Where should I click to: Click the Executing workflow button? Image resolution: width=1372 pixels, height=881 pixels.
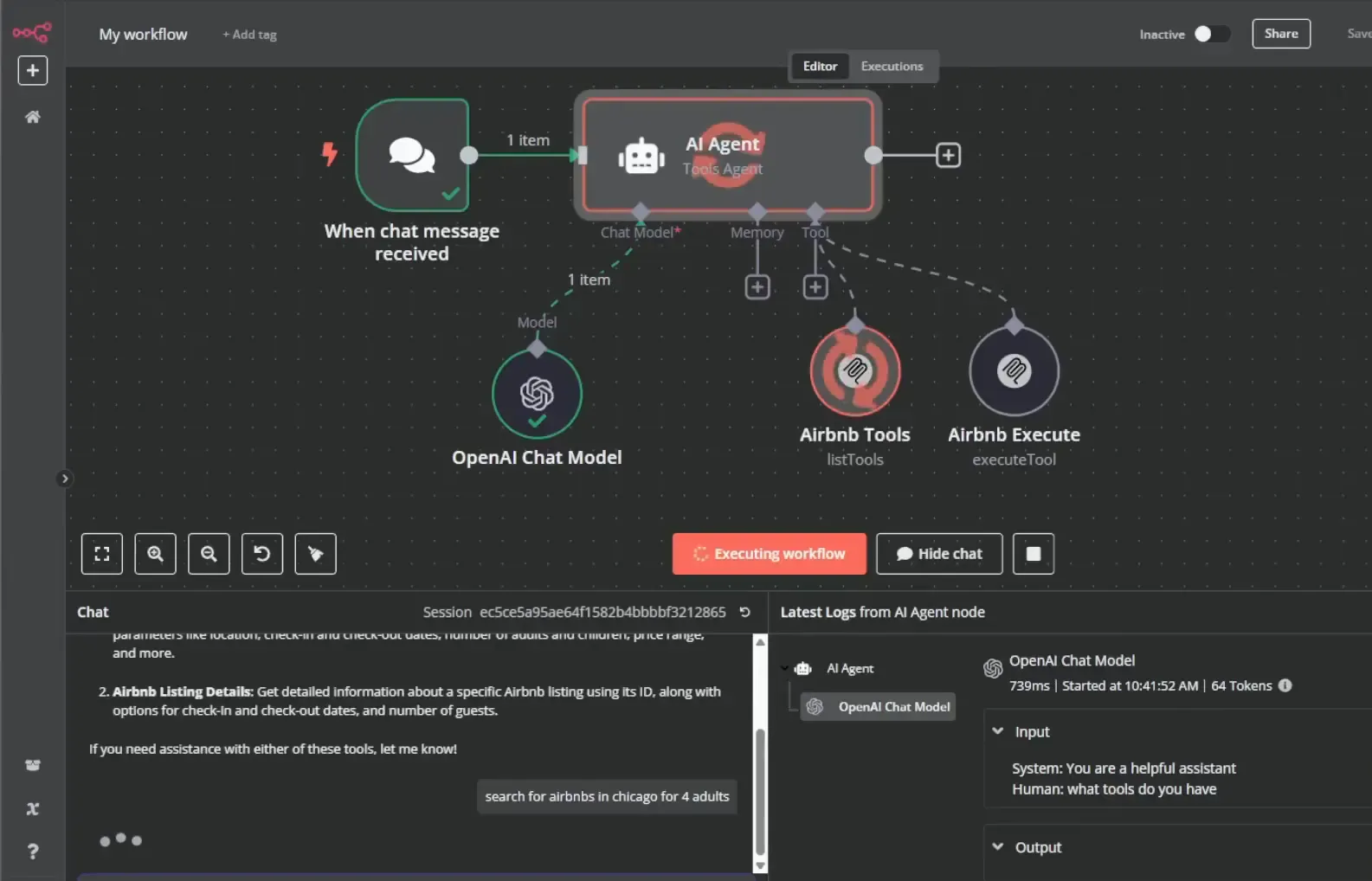pyautogui.click(x=770, y=554)
